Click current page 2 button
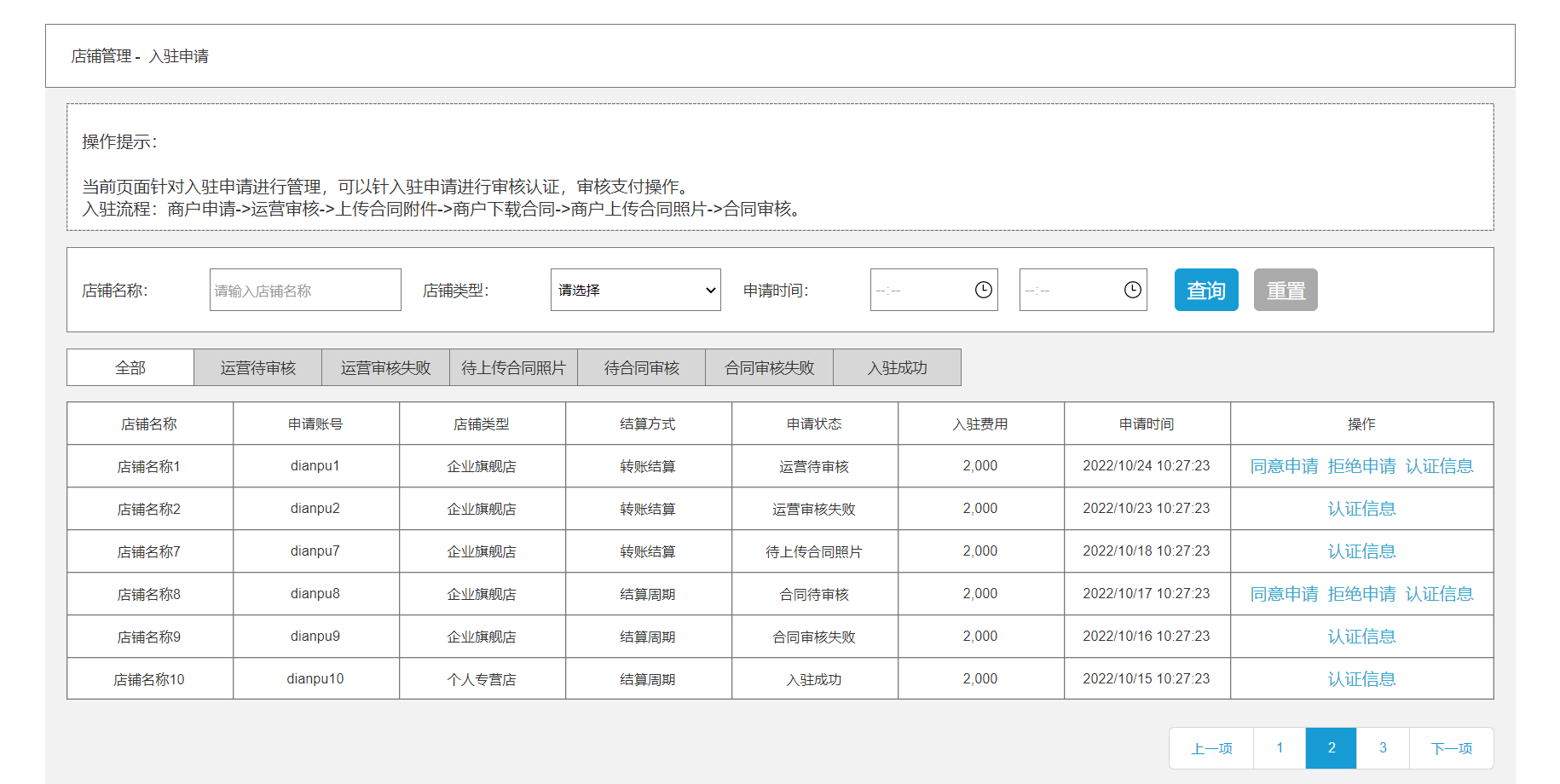The image size is (1560, 784). coord(1332,748)
